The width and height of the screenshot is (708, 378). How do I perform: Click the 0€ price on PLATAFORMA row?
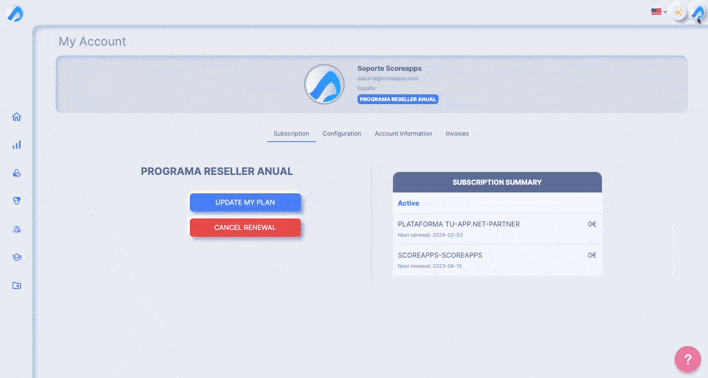(592, 224)
